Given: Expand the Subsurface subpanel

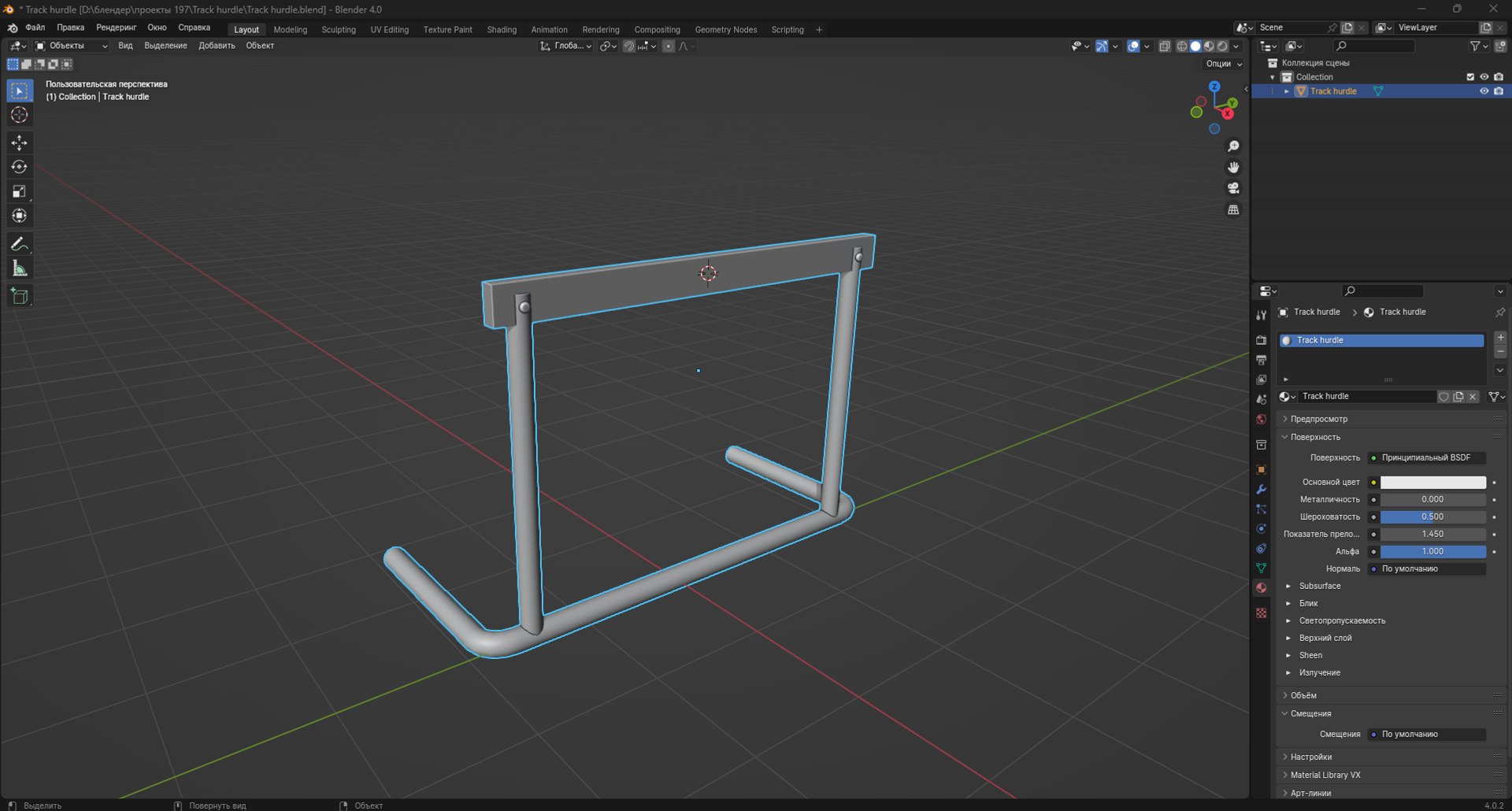Looking at the screenshot, I should click(x=1288, y=586).
